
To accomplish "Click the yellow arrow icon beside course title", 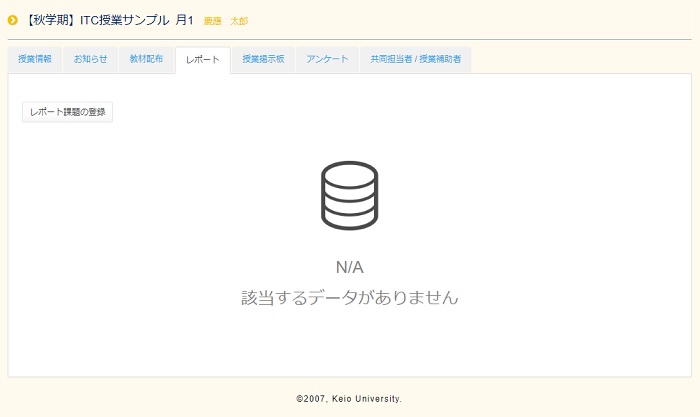I will tap(13, 20).
